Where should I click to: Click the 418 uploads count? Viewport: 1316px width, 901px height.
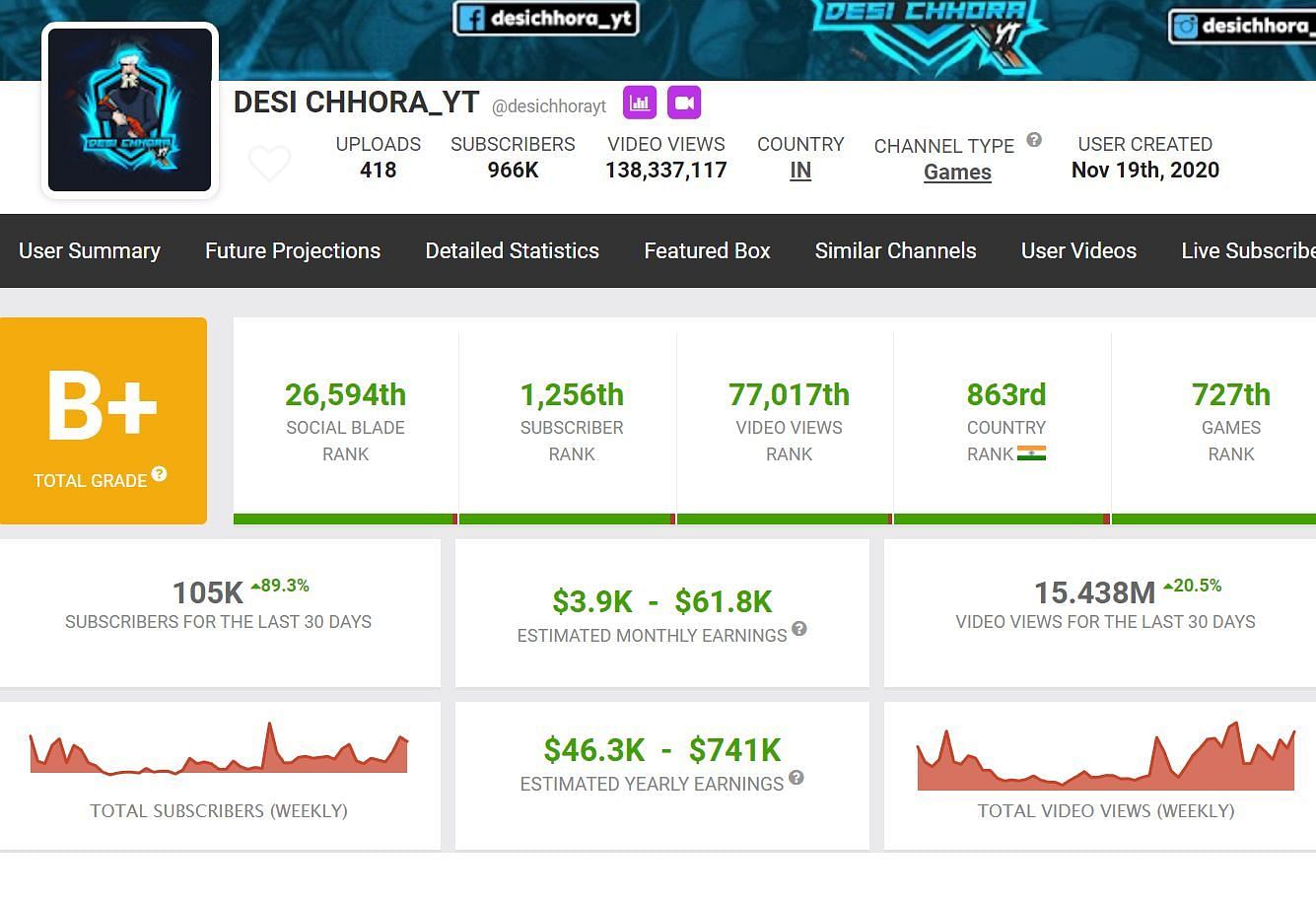[x=378, y=170]
